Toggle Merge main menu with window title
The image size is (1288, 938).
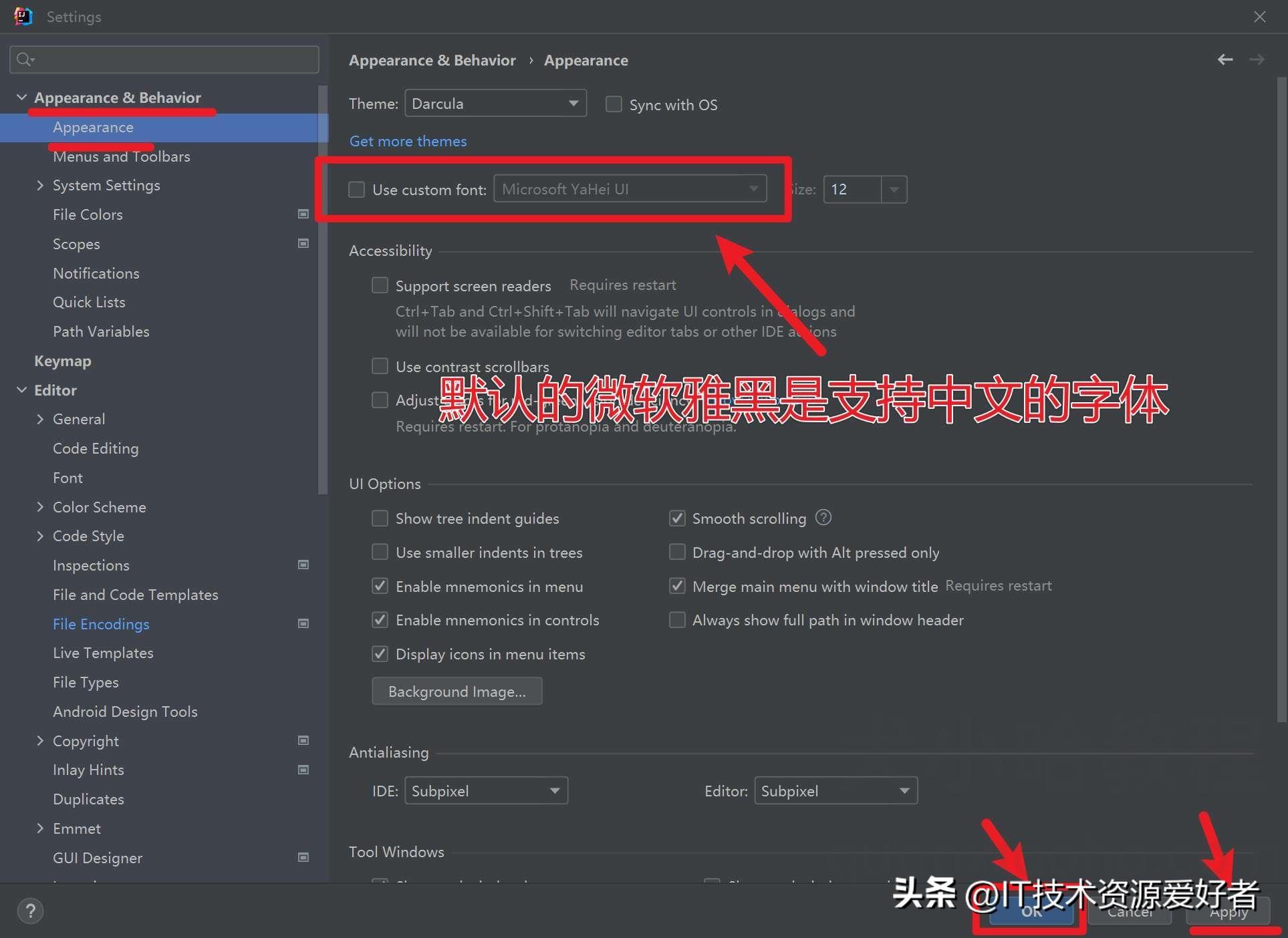click(x=677, y=586)
